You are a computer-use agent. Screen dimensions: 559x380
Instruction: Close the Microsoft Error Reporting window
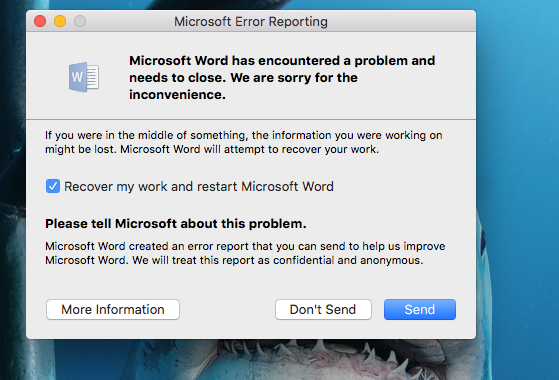coord(40,21)
